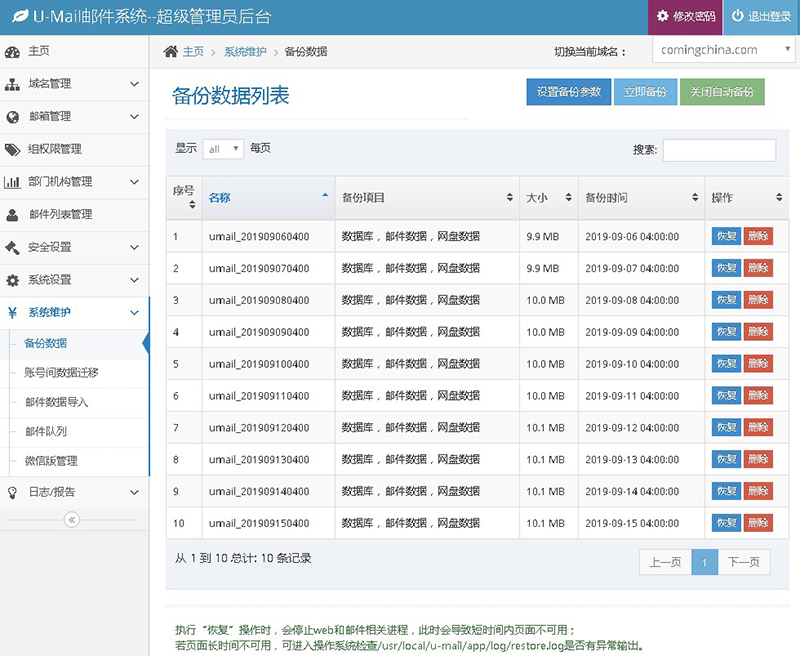The image size is (800, 656).
Task: Click the yen icon for 系统维护
Action: 12,313
